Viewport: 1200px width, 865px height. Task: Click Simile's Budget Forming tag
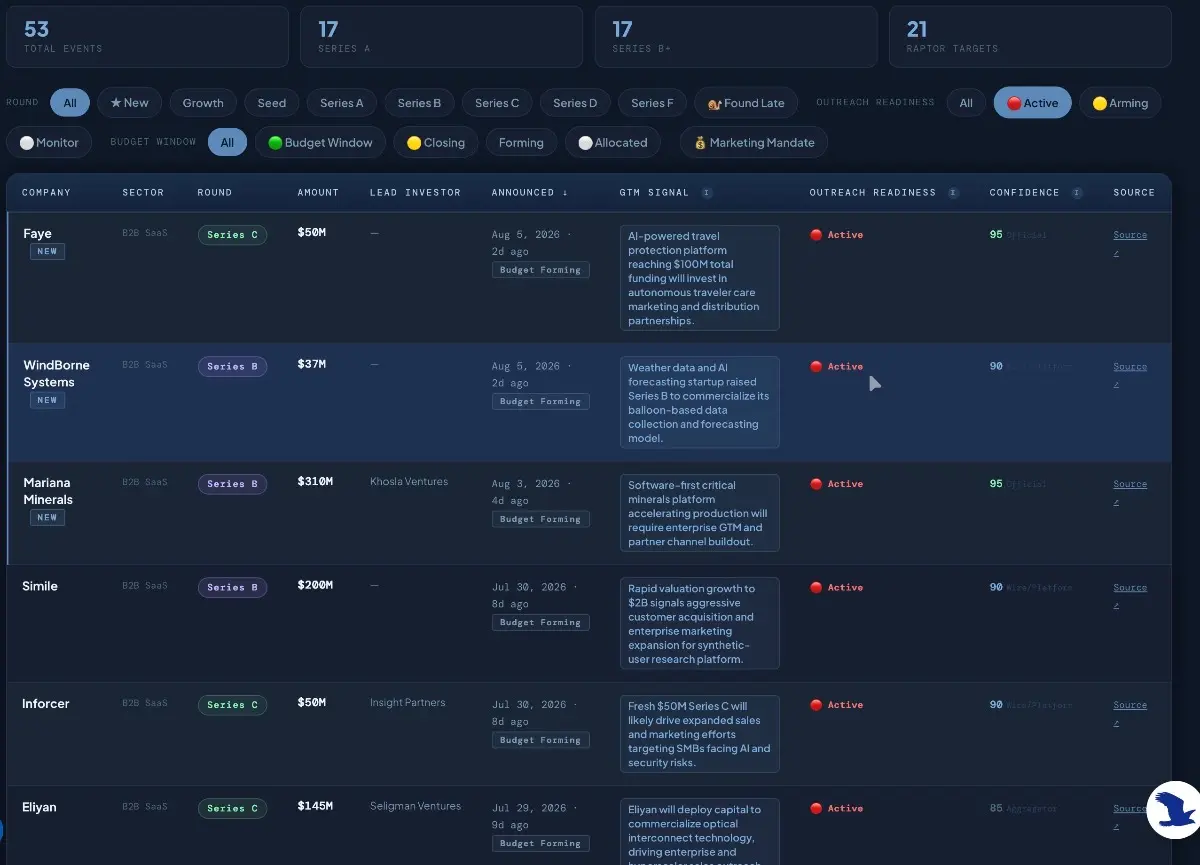(x=540, y=623)
